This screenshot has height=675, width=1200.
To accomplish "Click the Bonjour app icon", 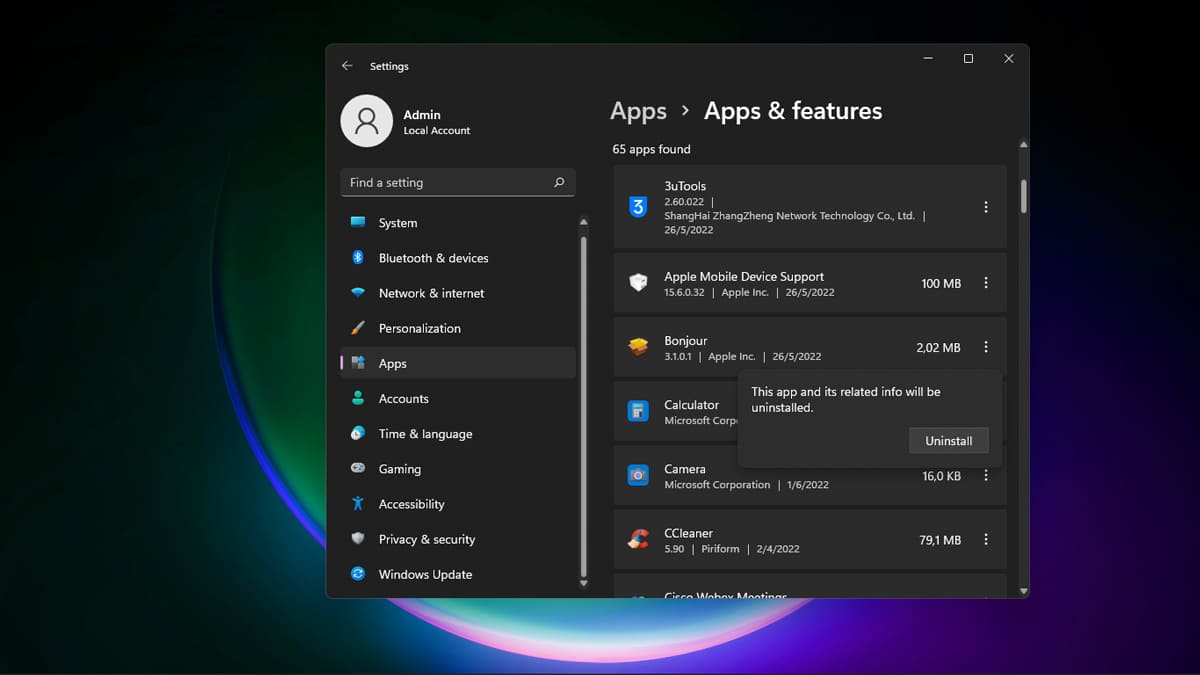I will pyautogui.click(x=638, y=347).
